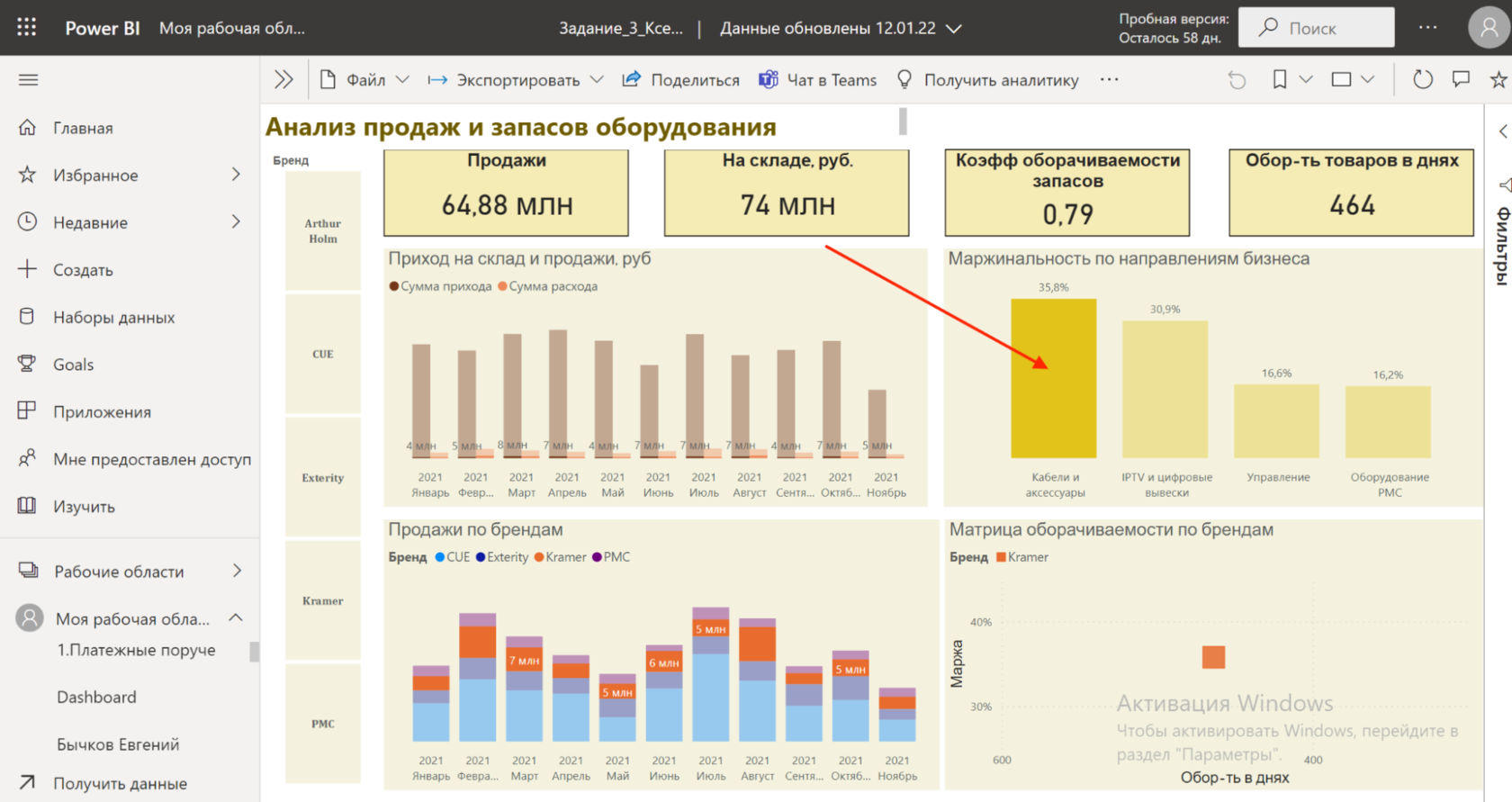
Task: Click IPTV и цифровые вывески bar
Action: 1165,389
